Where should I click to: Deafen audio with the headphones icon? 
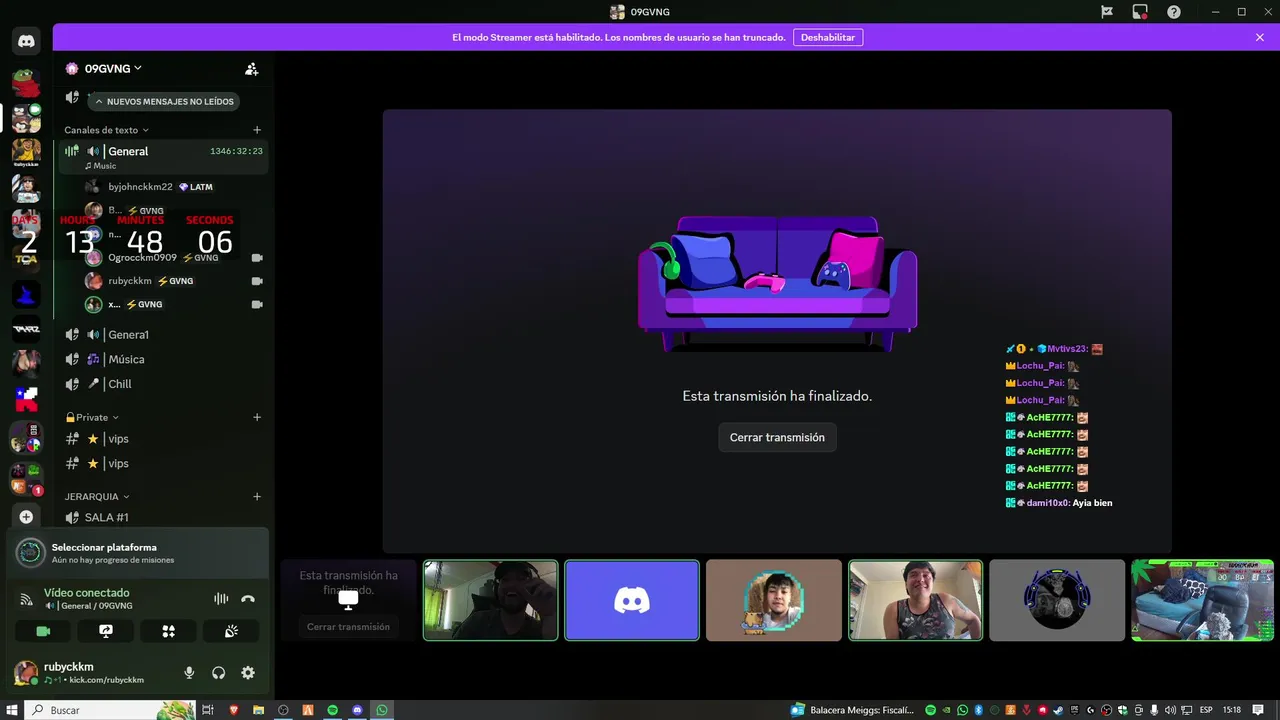[x=218, y=673]
